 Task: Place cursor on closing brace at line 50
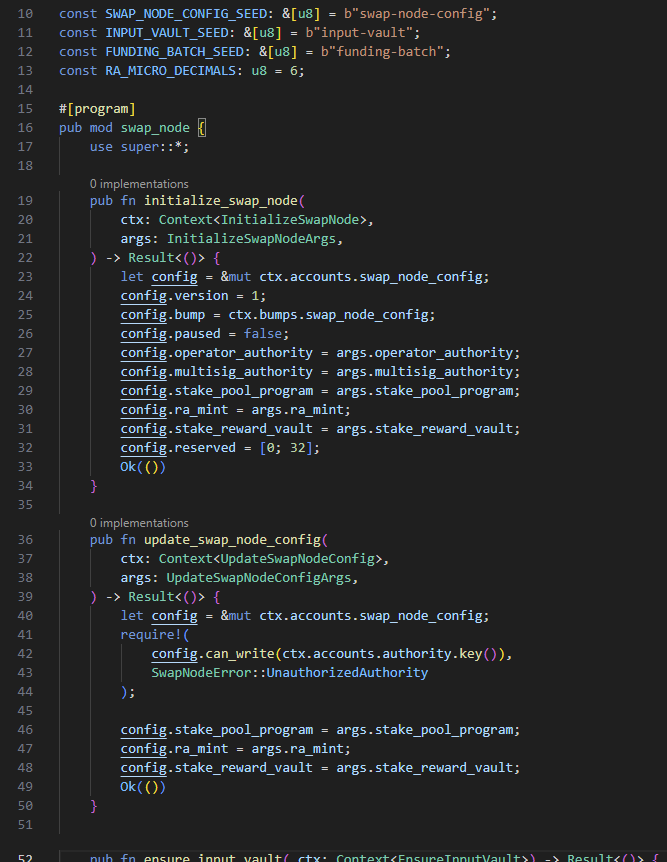point(93,806)
